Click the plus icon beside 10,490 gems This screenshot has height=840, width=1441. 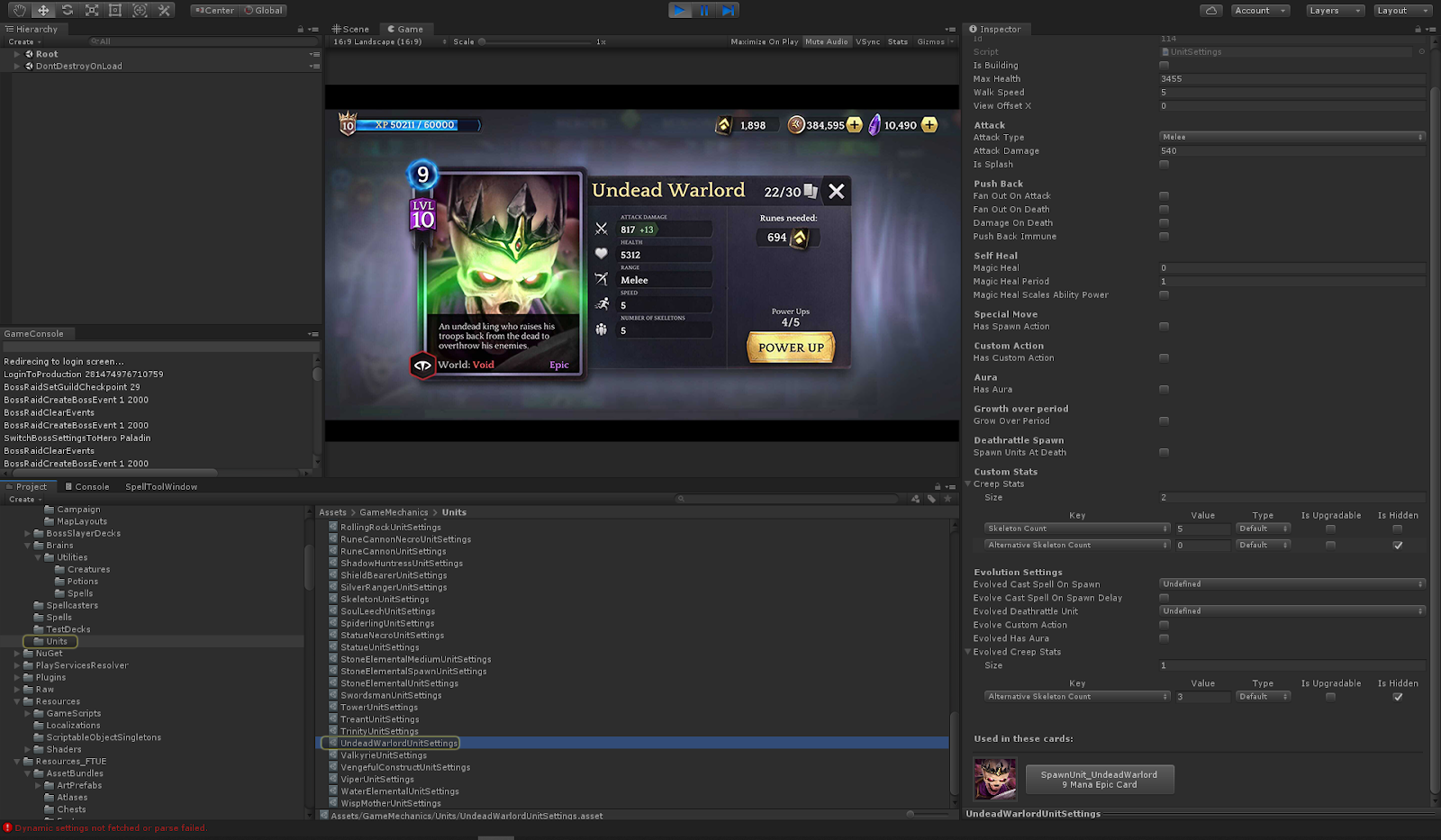coord(929,125)
